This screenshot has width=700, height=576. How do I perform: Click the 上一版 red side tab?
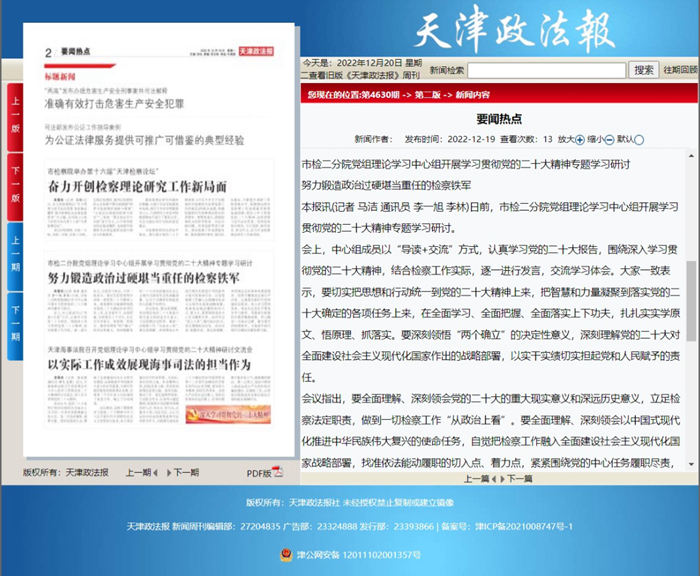click(15, 117)
